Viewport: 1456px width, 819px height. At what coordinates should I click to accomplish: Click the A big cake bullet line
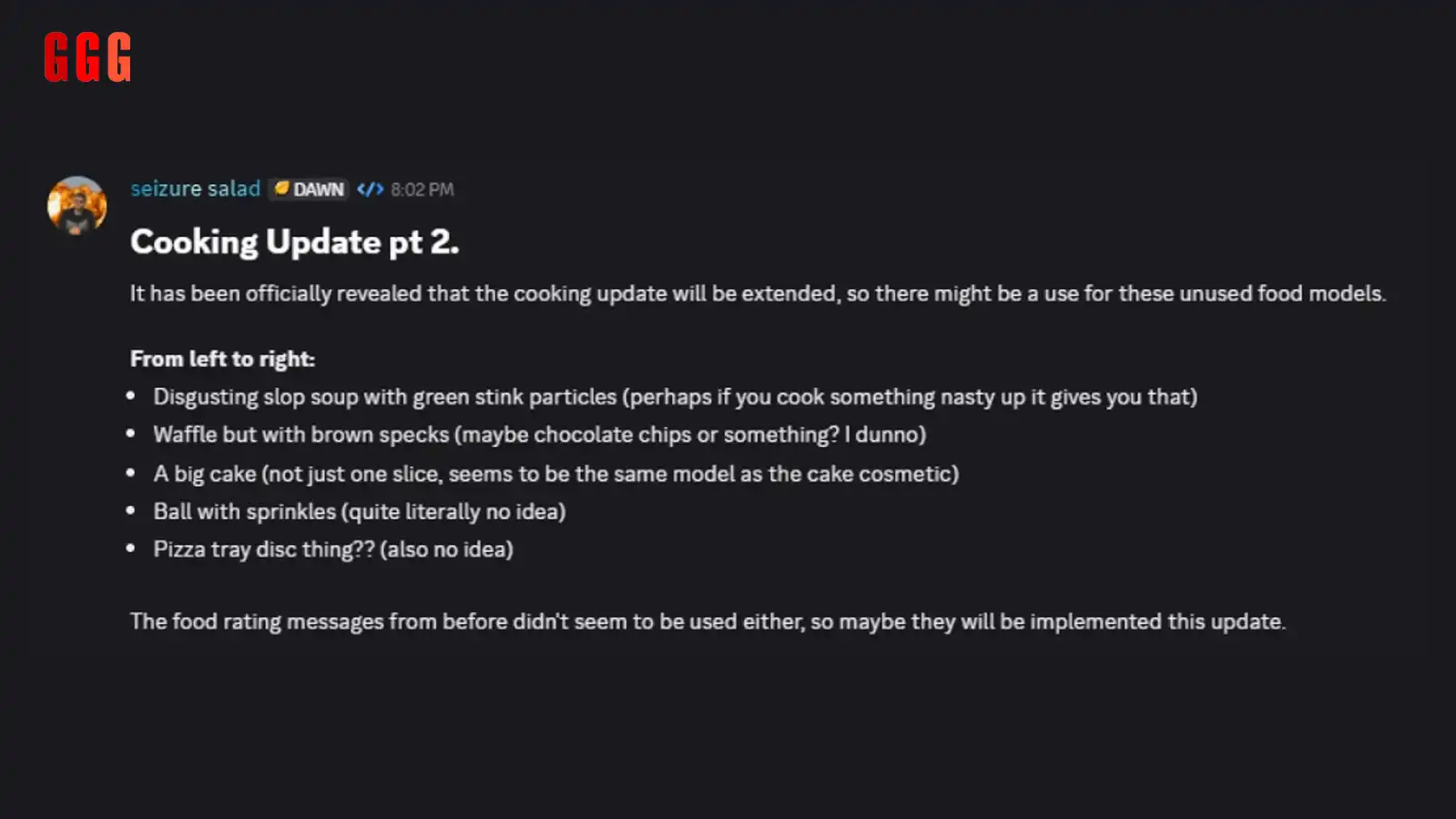pos(555,474)
